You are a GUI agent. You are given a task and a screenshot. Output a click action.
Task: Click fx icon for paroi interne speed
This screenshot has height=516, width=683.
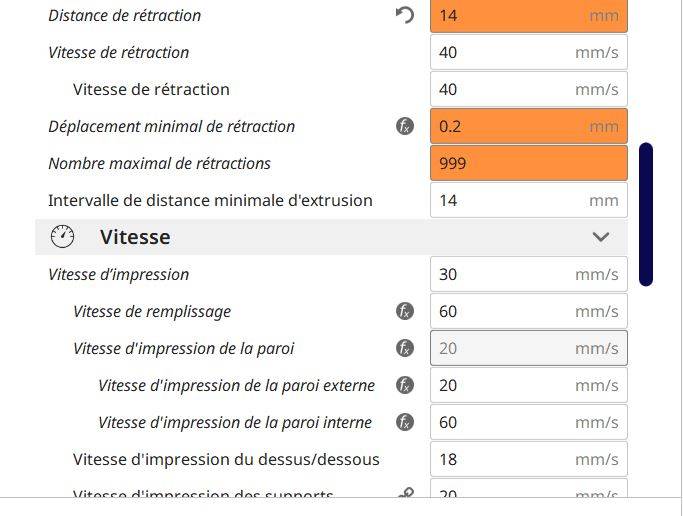(x=405, y=422)
